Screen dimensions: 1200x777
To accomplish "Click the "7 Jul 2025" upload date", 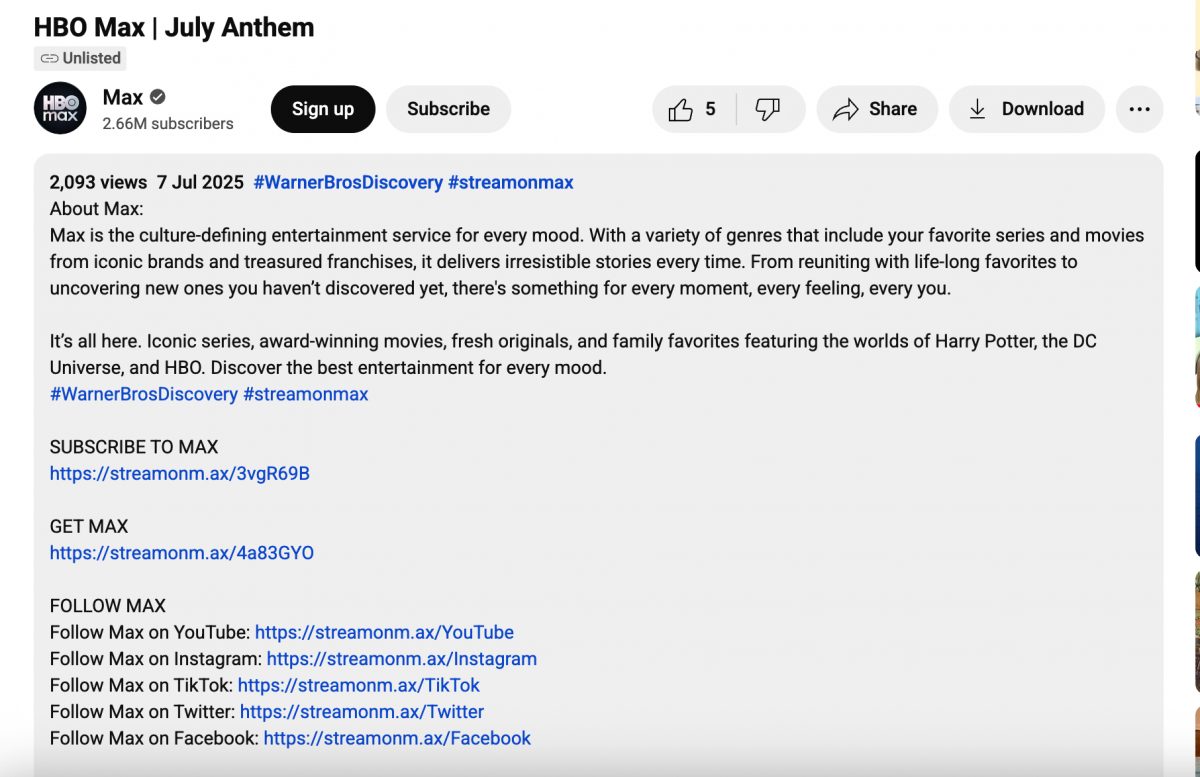I will pyautogui.click(x=200, y=182).
